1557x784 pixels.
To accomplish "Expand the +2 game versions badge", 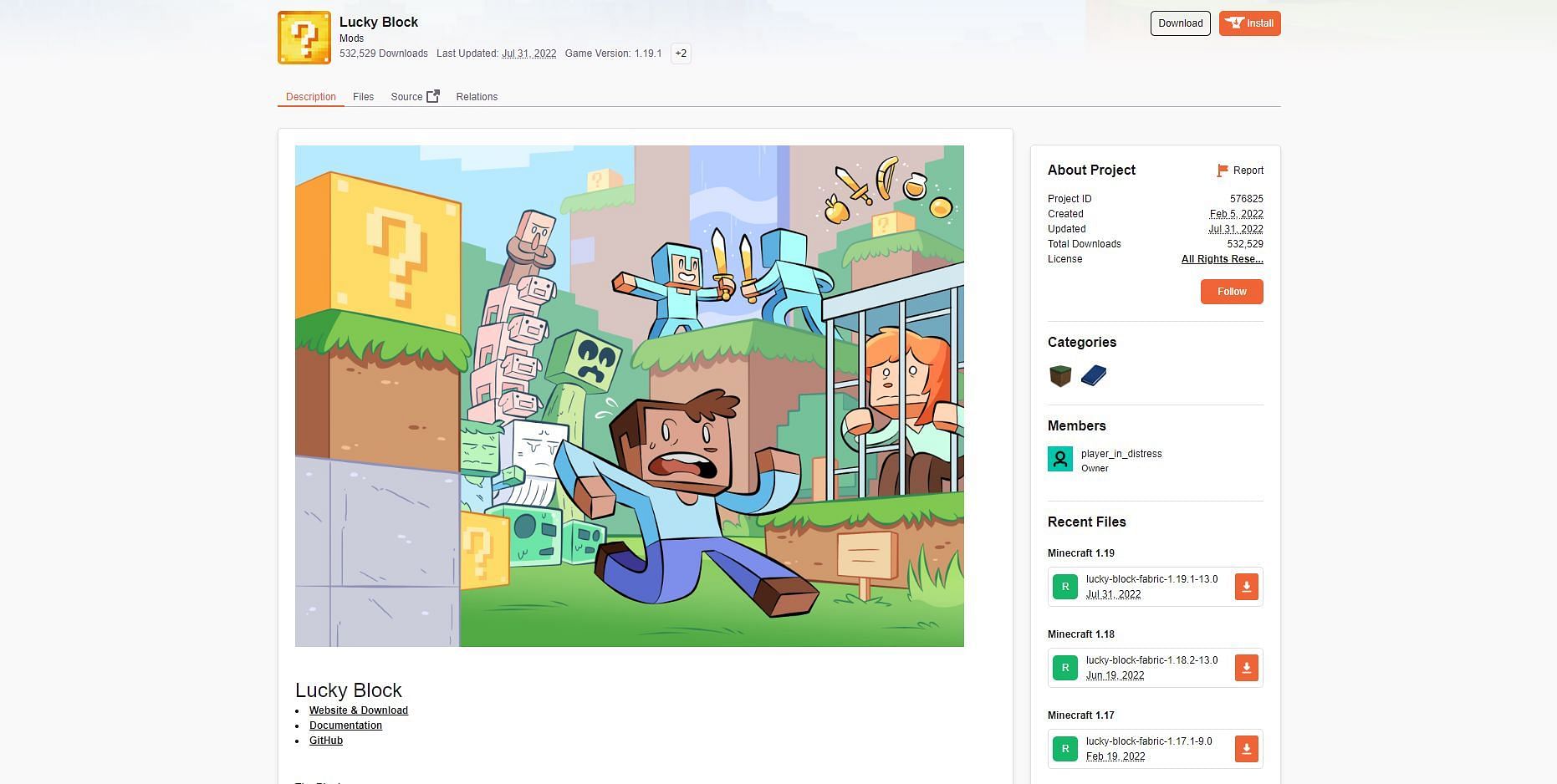I will (681, 53).
